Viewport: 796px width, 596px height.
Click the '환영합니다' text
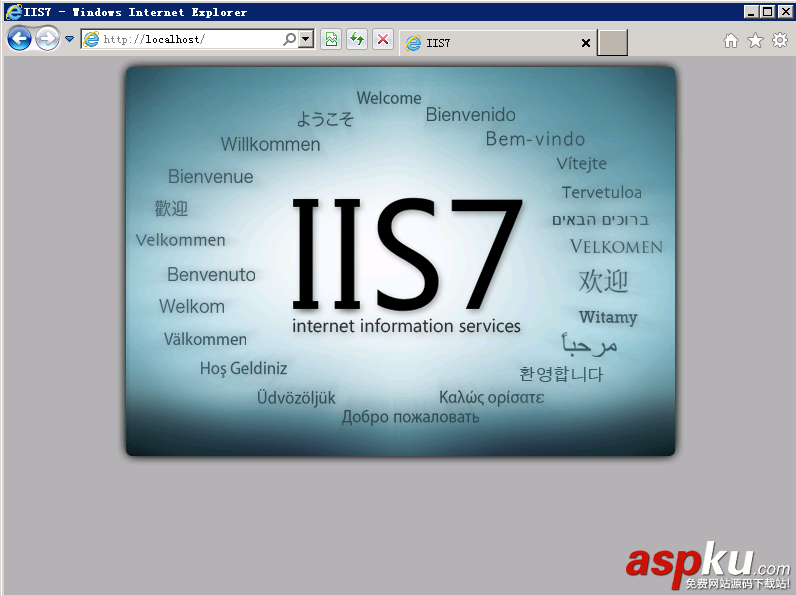point(561,374)
